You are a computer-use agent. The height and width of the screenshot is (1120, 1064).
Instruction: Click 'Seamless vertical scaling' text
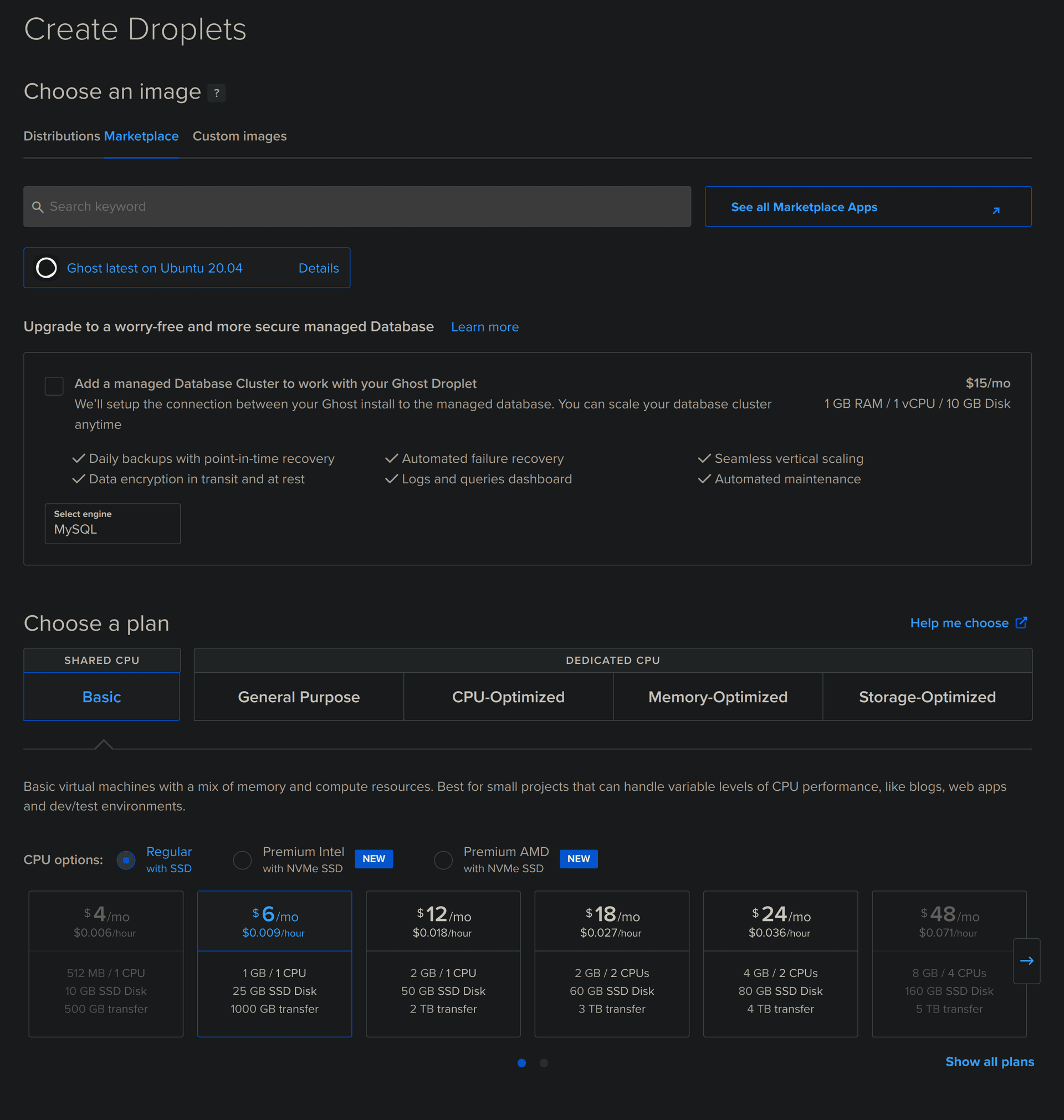click(789, 458)
